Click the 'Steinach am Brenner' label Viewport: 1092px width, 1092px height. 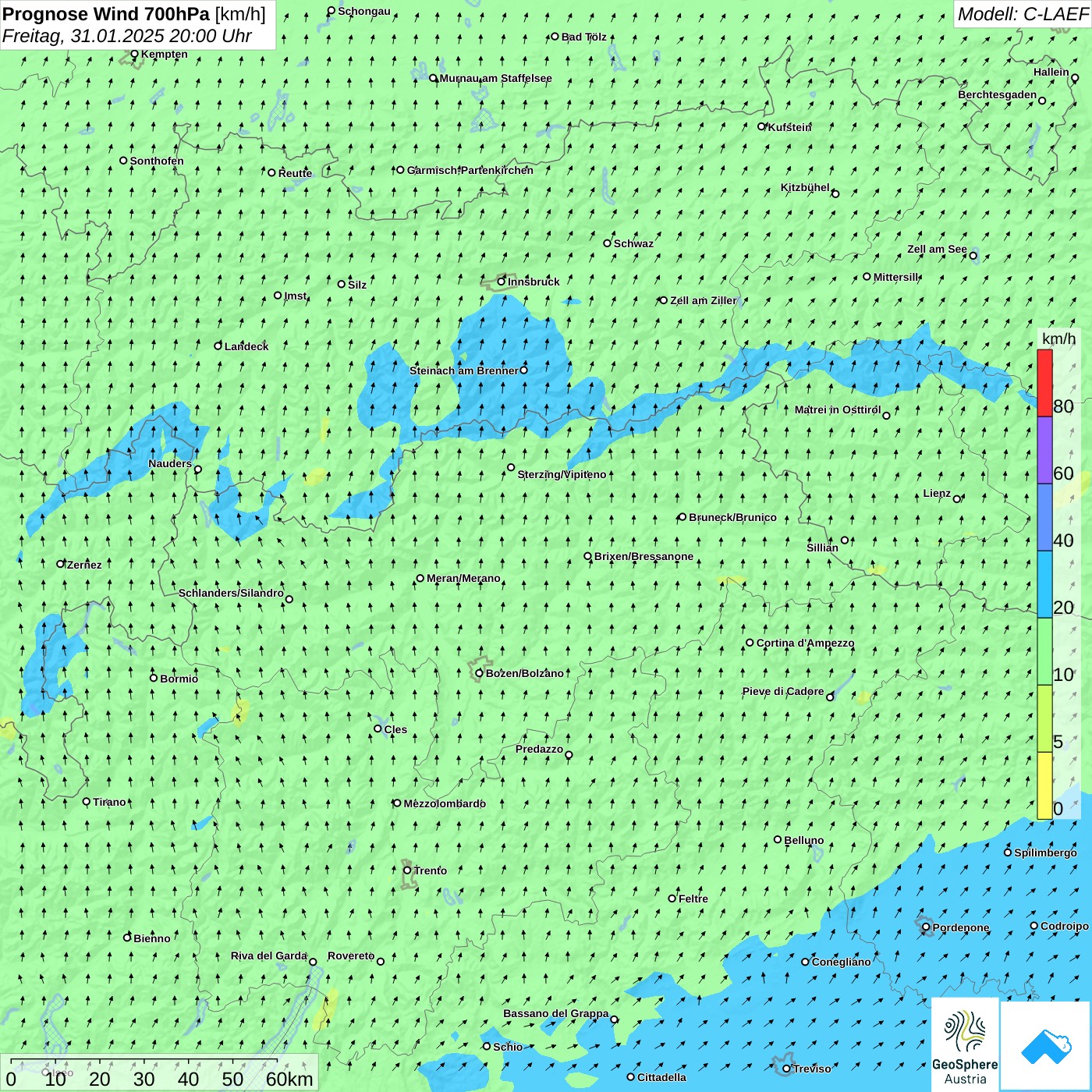pos(464,370)
